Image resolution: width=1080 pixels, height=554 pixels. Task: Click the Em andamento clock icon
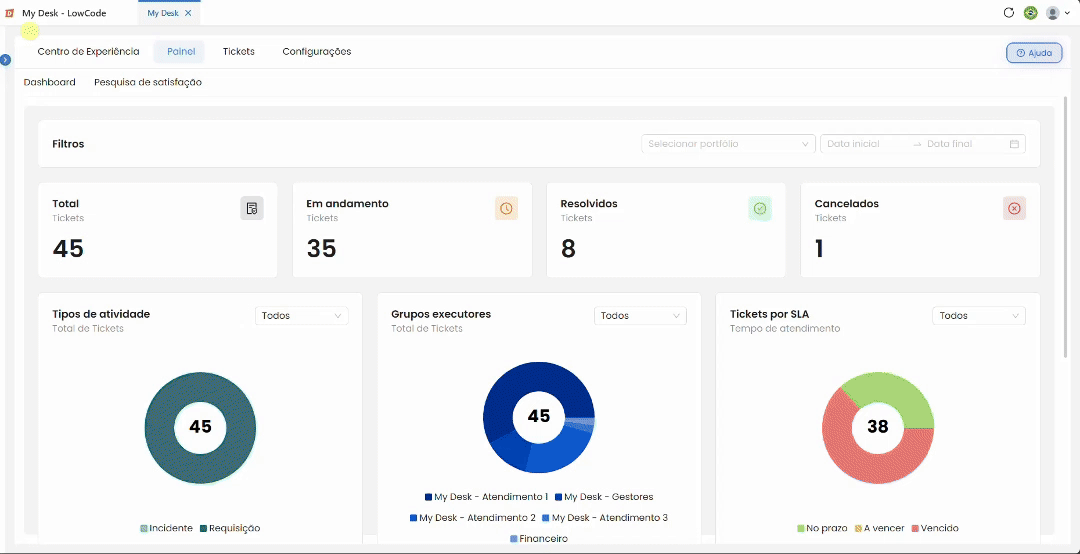(506, 208)
